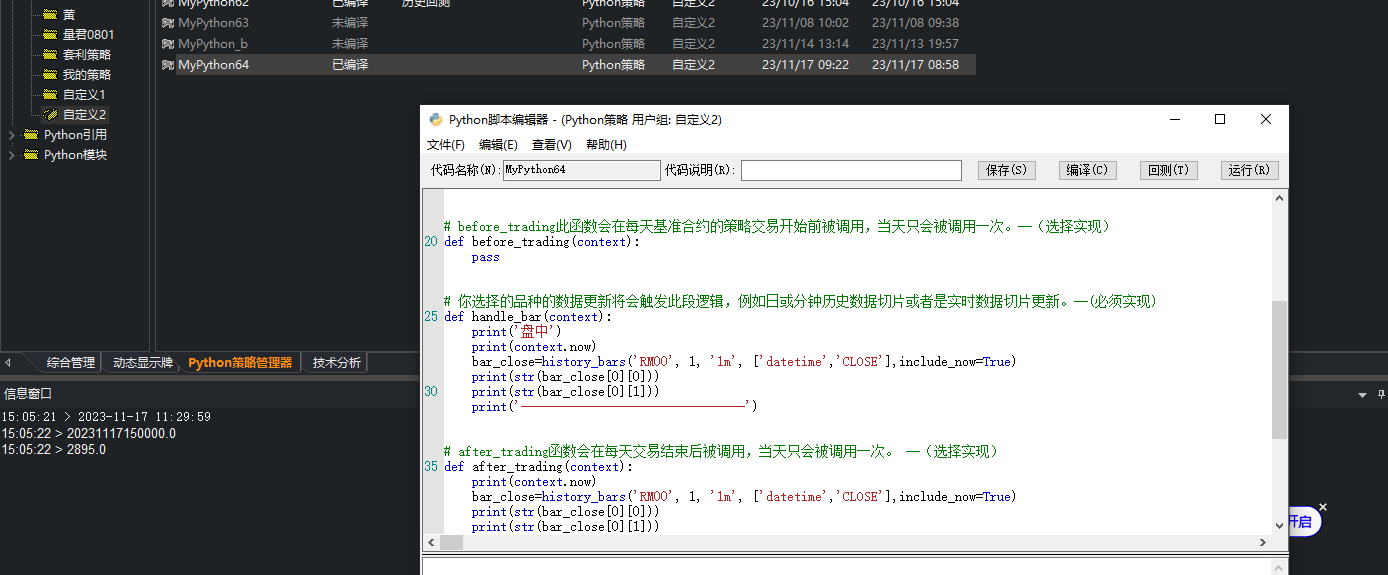This screenshot has height=575, width=1388.
Task: Open the 信息窗口 panel dropdown arrow
Action: (x=1362, y=395)
